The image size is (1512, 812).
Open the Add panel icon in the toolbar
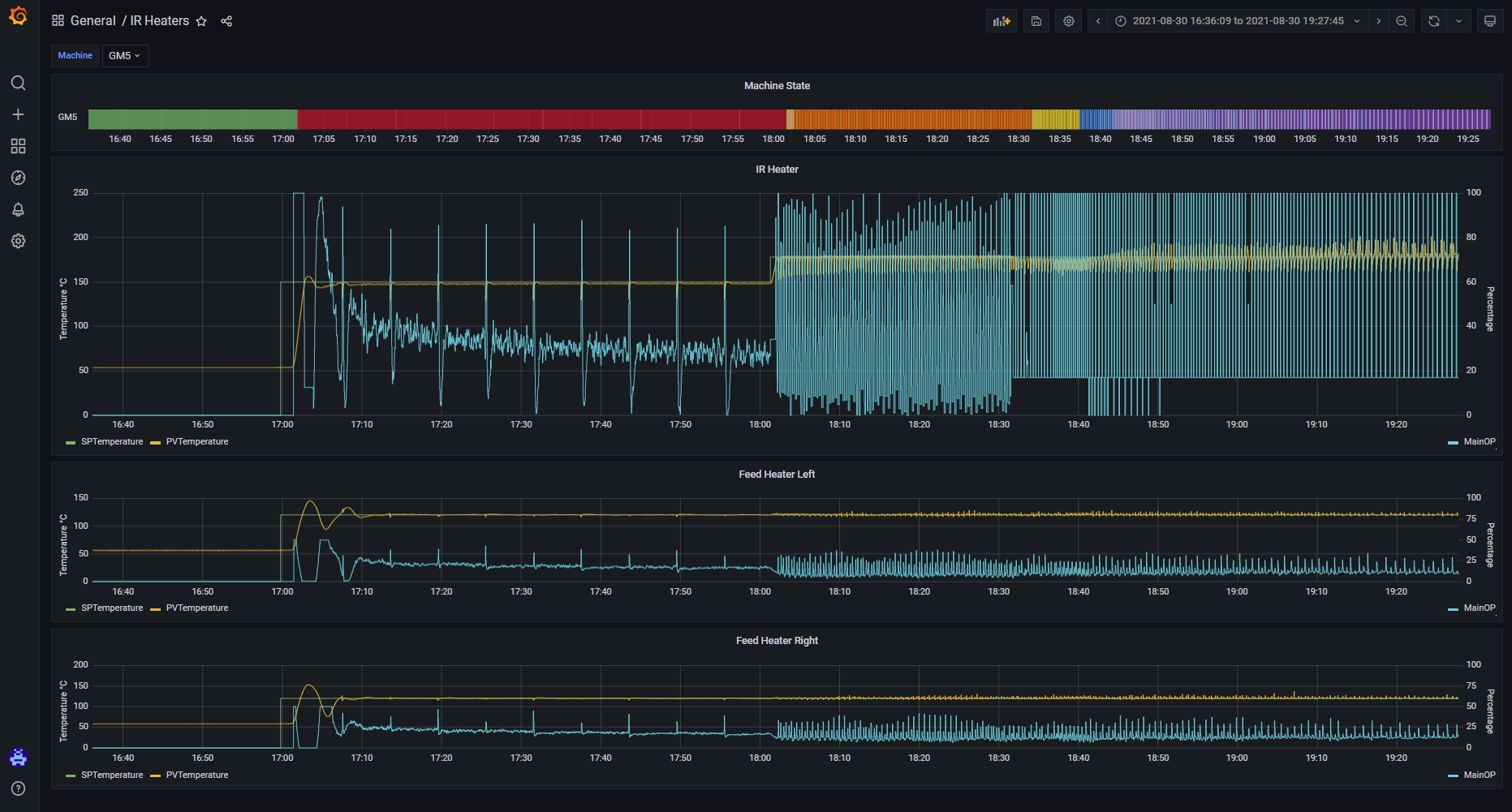coord(1001,20)
